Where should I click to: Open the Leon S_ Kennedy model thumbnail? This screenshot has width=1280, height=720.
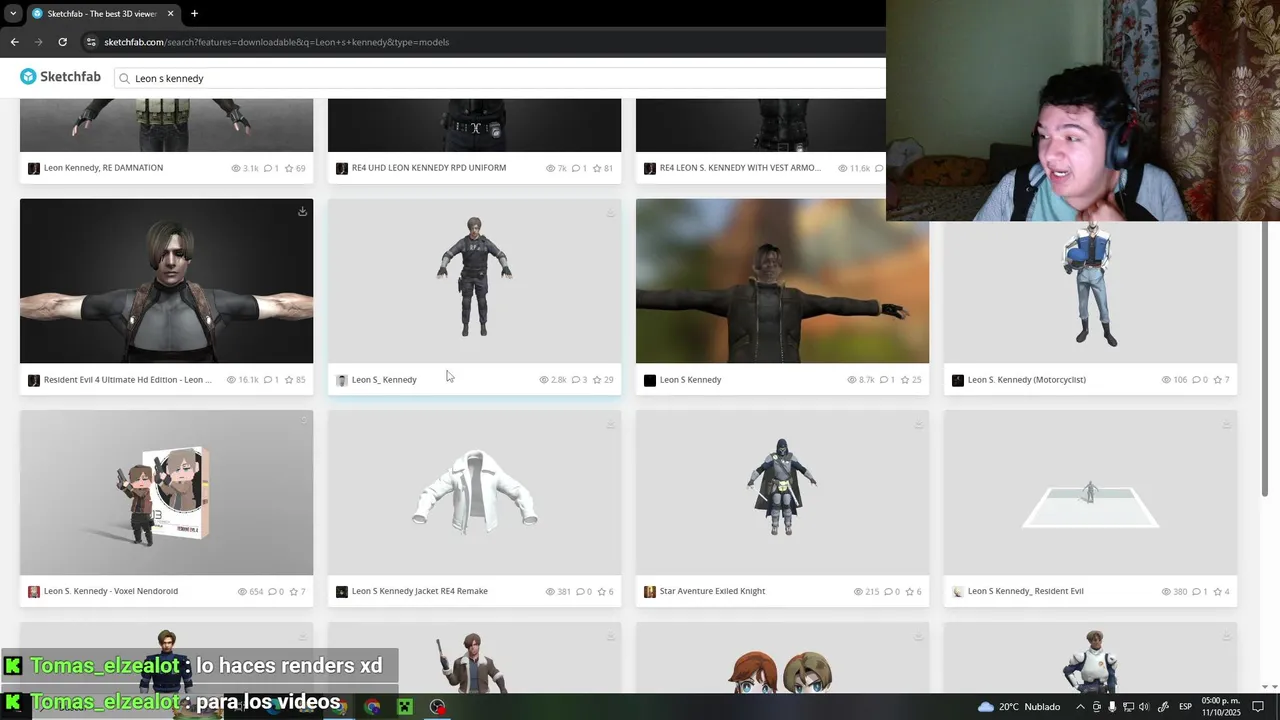[474, 281]
